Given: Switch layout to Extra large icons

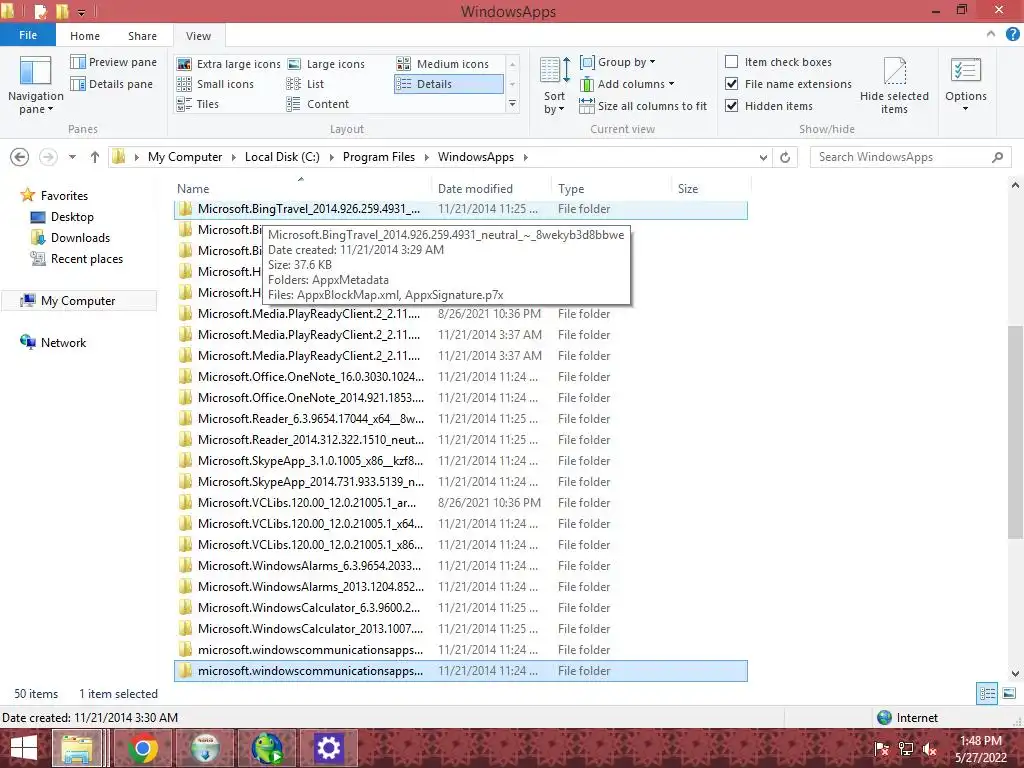Looking at the screenshot, I should [x=229, y=64].
